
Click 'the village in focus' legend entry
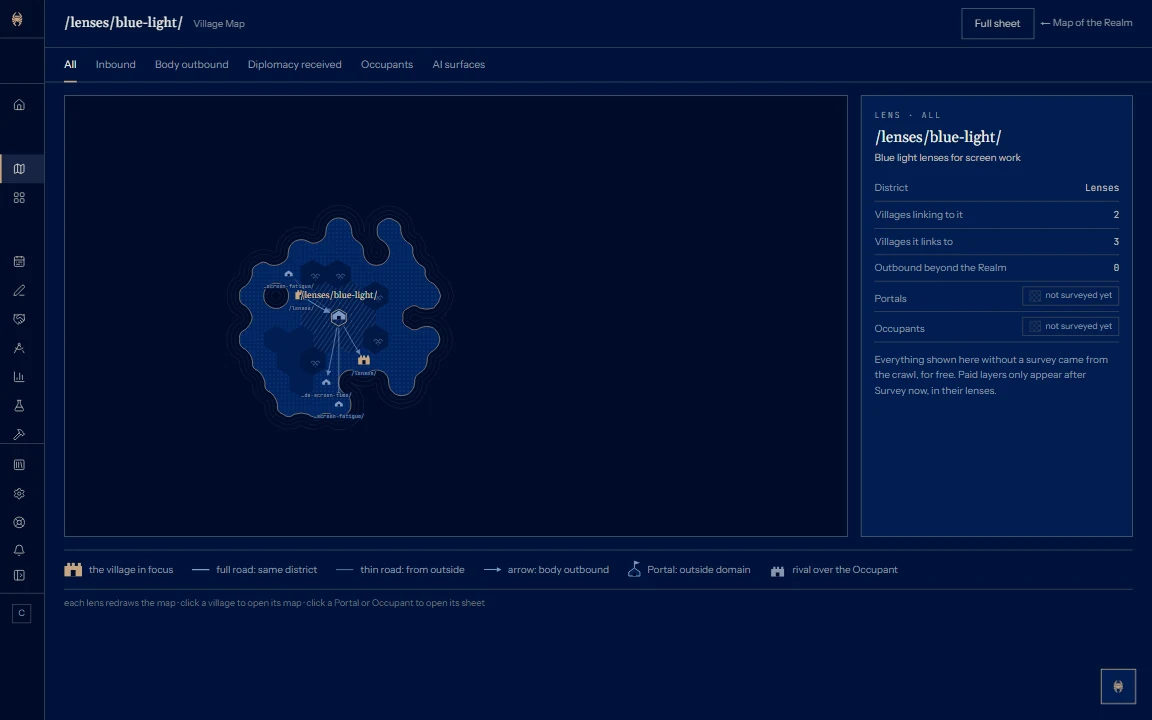119,569
